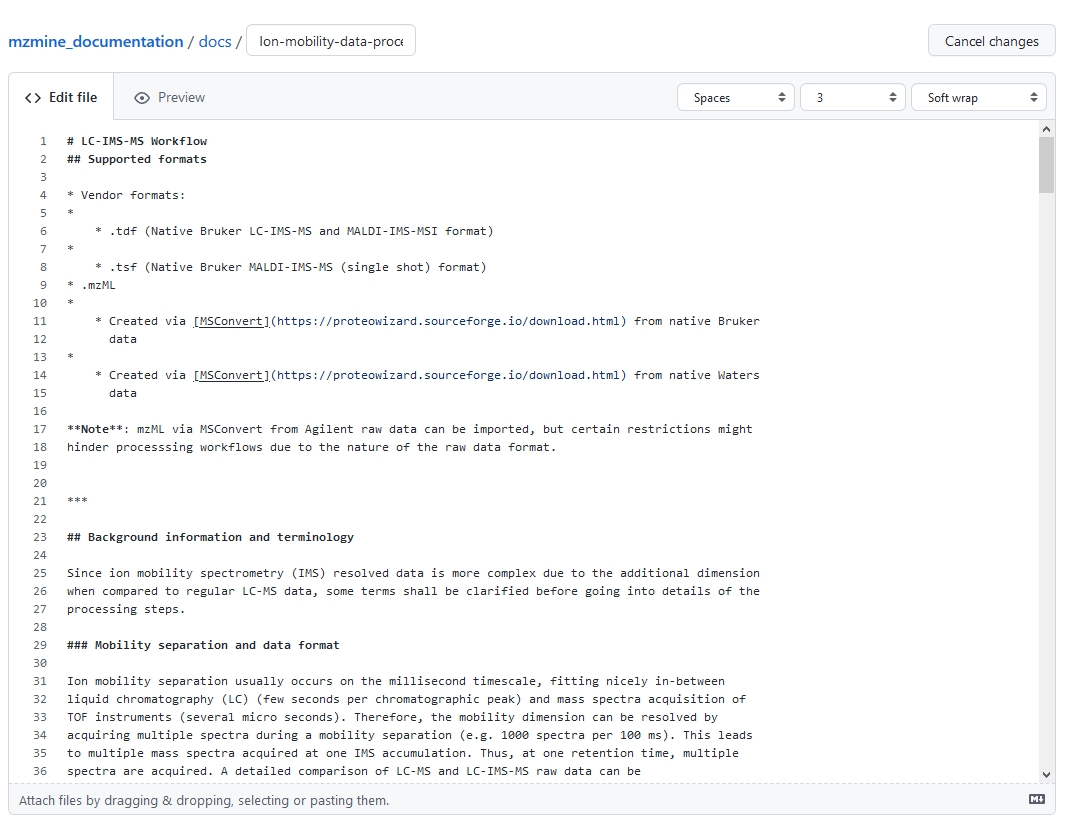This screenshot has height=828, width=1072.
Task: Click the editor vertical scrollbar thumb
Action: pos(1046,165)
